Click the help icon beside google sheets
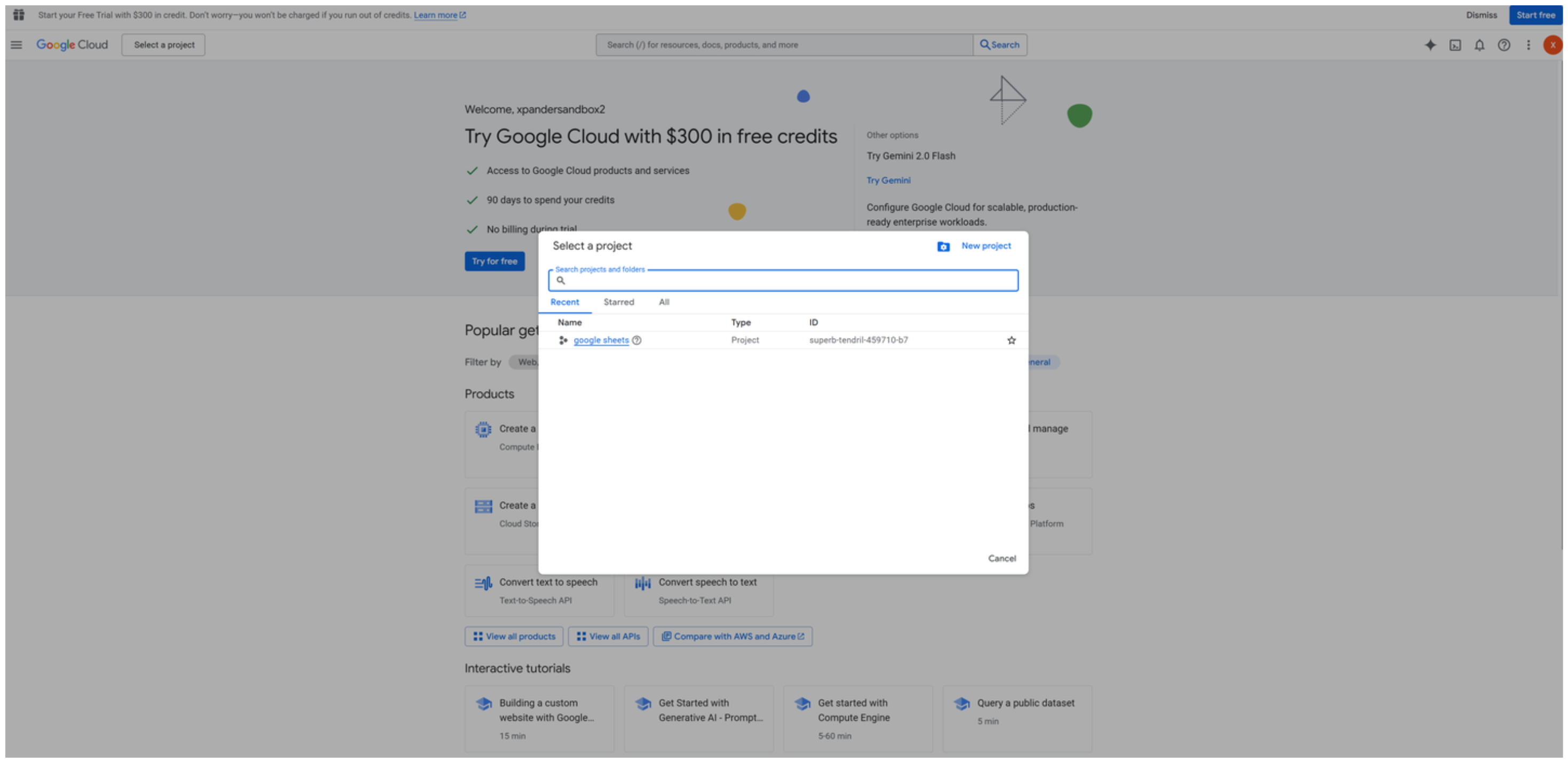Image resolution: width=1568 pixels, height=763 pixels. 636,340
